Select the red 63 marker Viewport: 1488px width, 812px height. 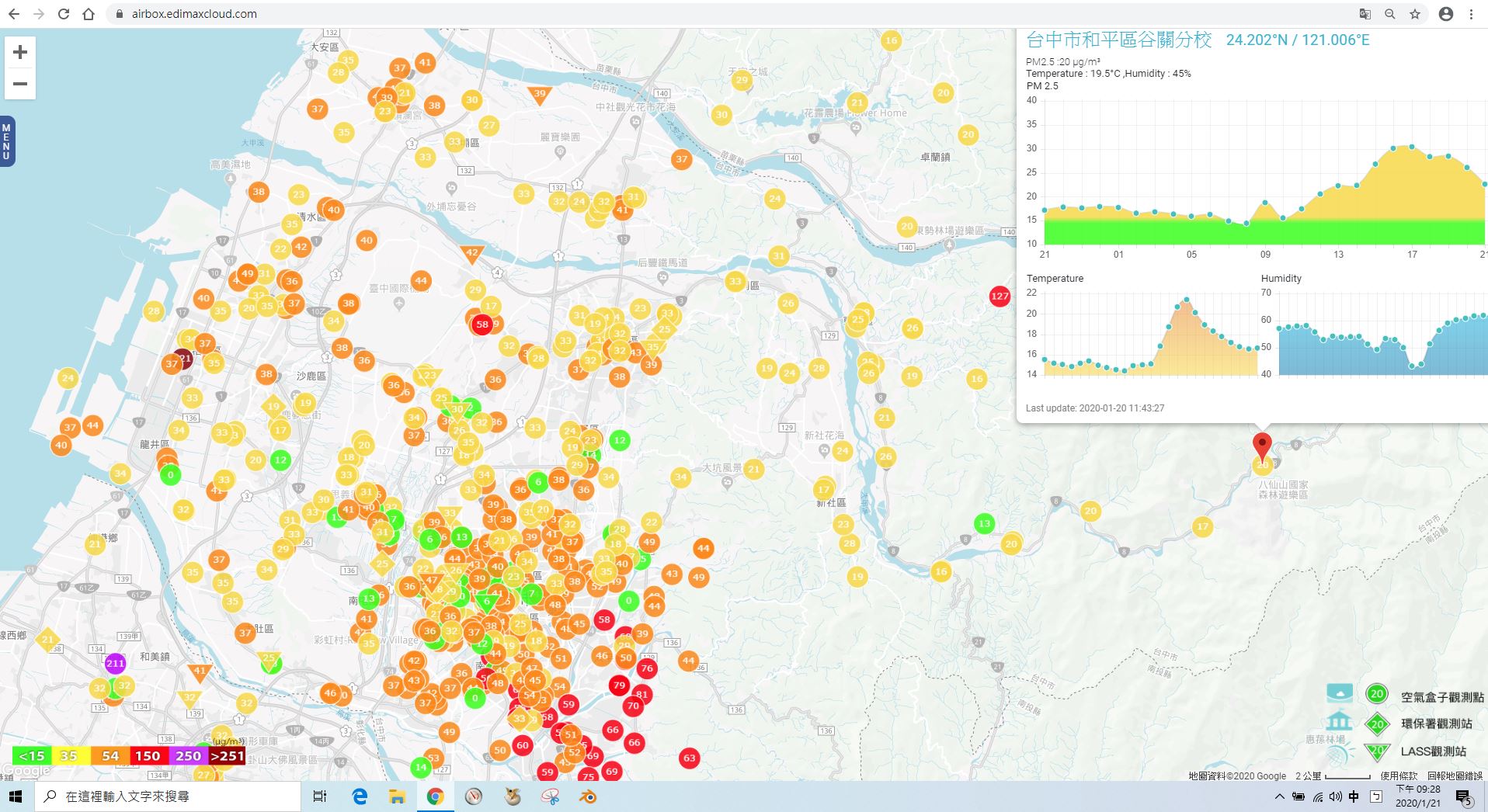689,758
